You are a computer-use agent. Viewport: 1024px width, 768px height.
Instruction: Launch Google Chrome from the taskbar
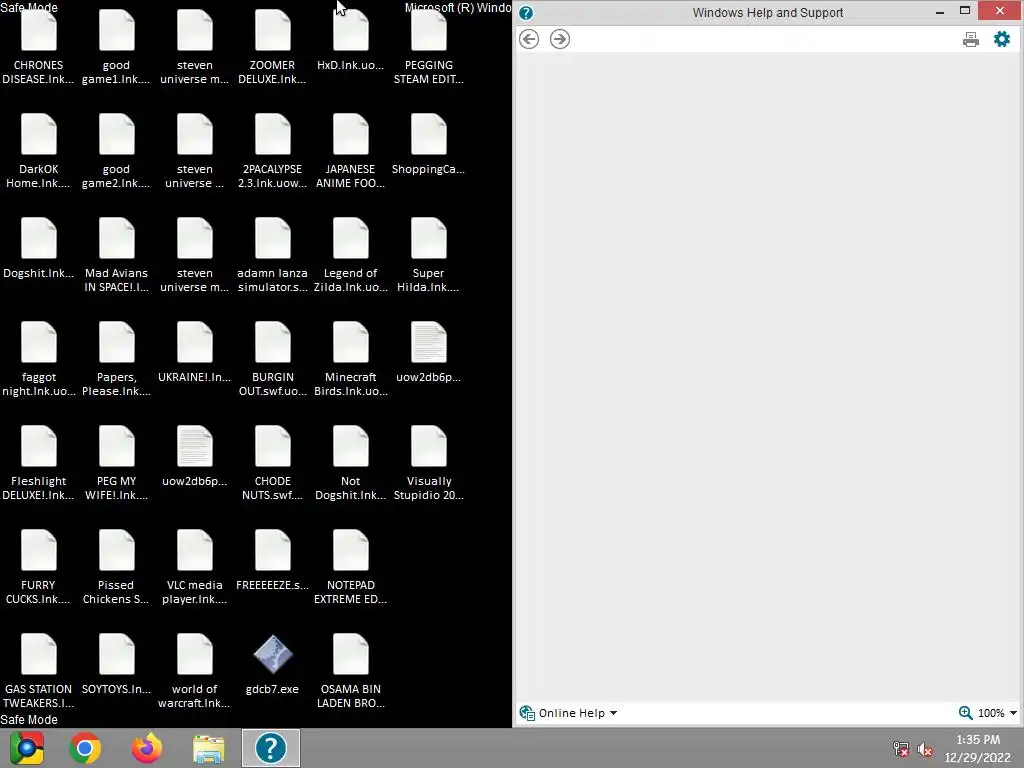click(x=85, y=748)
